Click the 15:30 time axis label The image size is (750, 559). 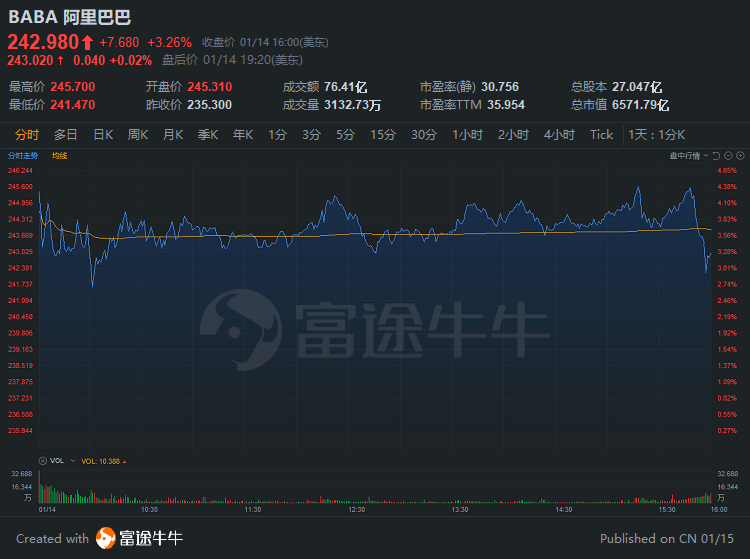[667, 510]
